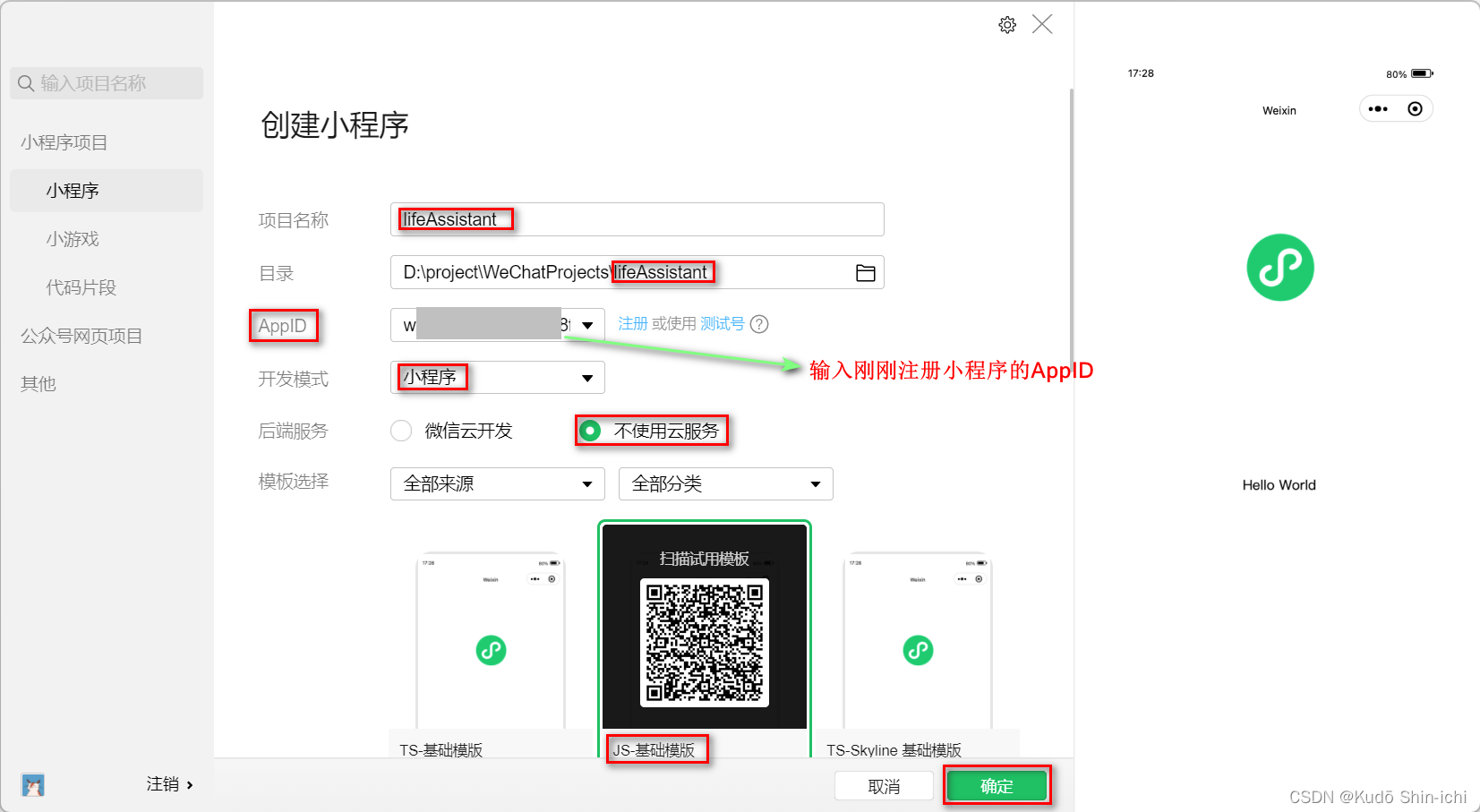The height and width of the screenshot is (812, 1480).
Task: Focus the project name search box
Action: pyautogui.click(x=107, y=83)
